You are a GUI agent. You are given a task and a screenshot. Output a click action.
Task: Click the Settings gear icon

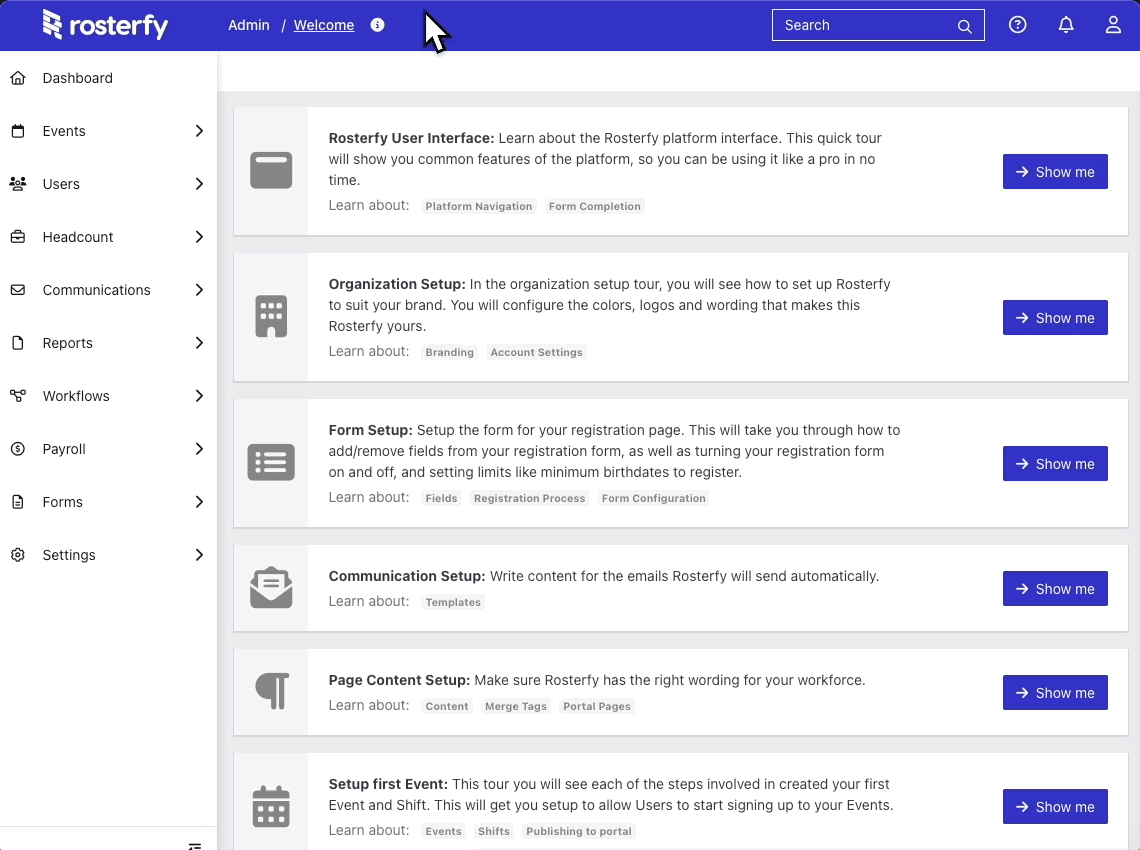pos(18,555)
